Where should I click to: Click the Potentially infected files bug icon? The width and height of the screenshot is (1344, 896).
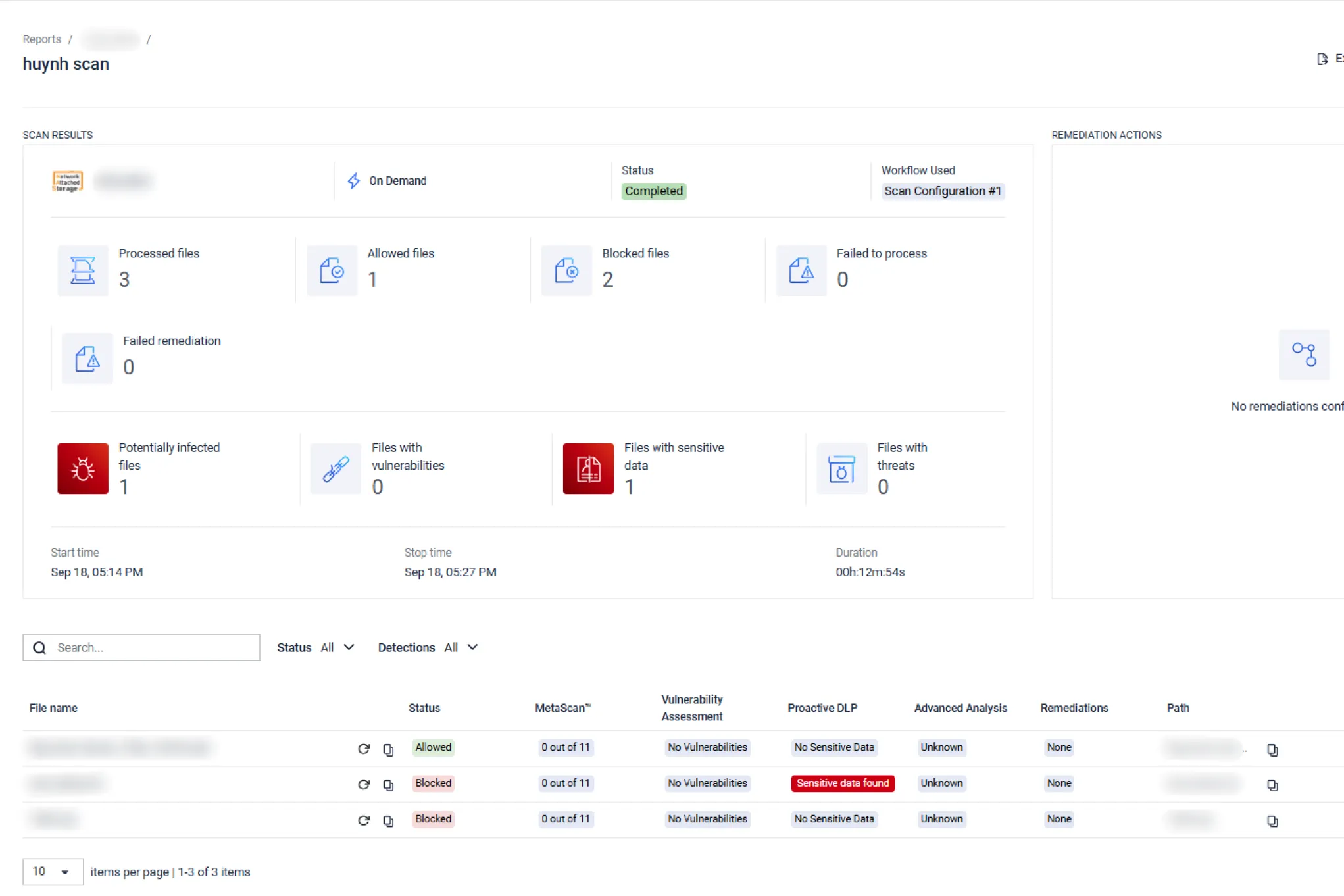[x=83, y=468]
